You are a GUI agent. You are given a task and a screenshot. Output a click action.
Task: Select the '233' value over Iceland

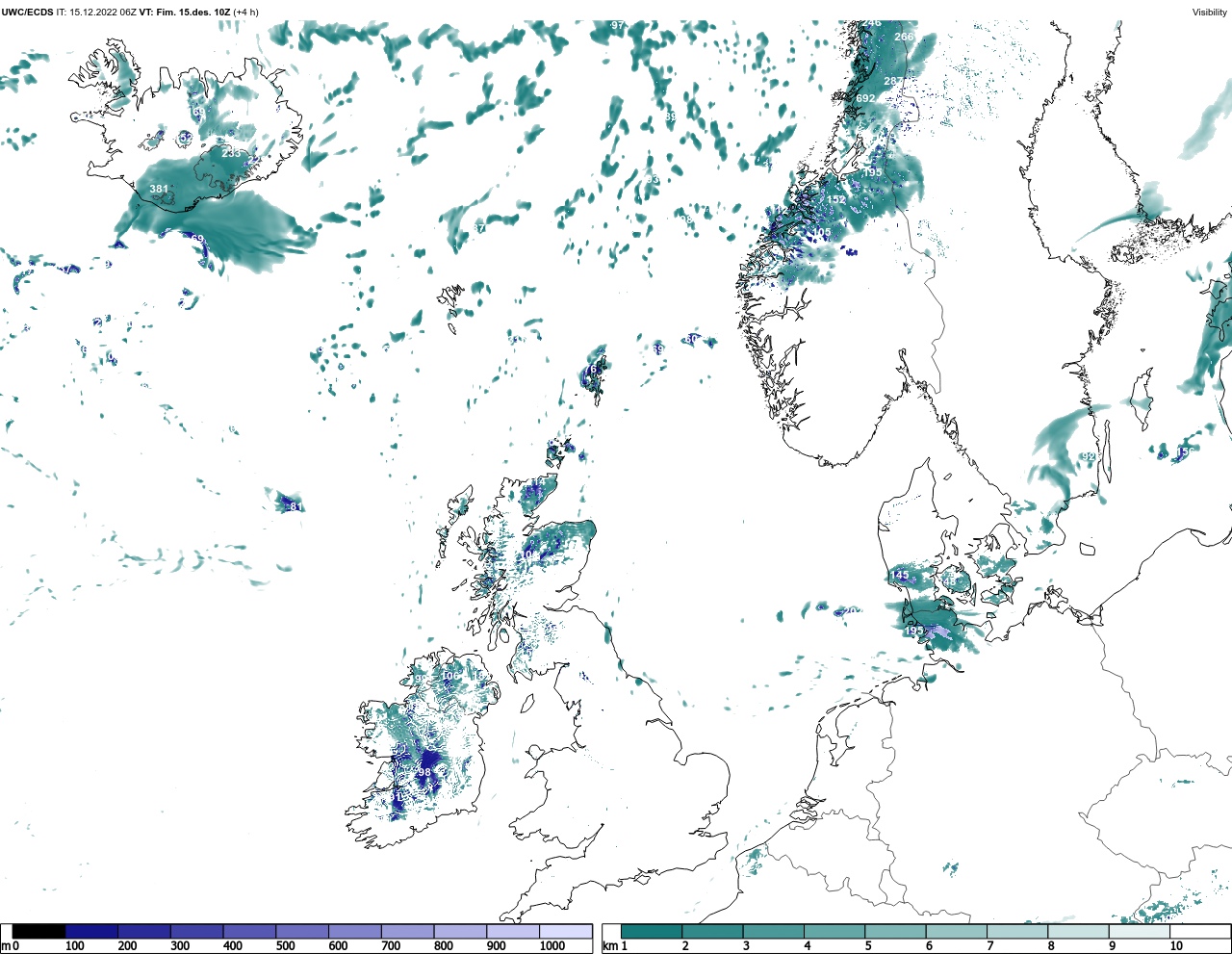click(x=231, y=153)
